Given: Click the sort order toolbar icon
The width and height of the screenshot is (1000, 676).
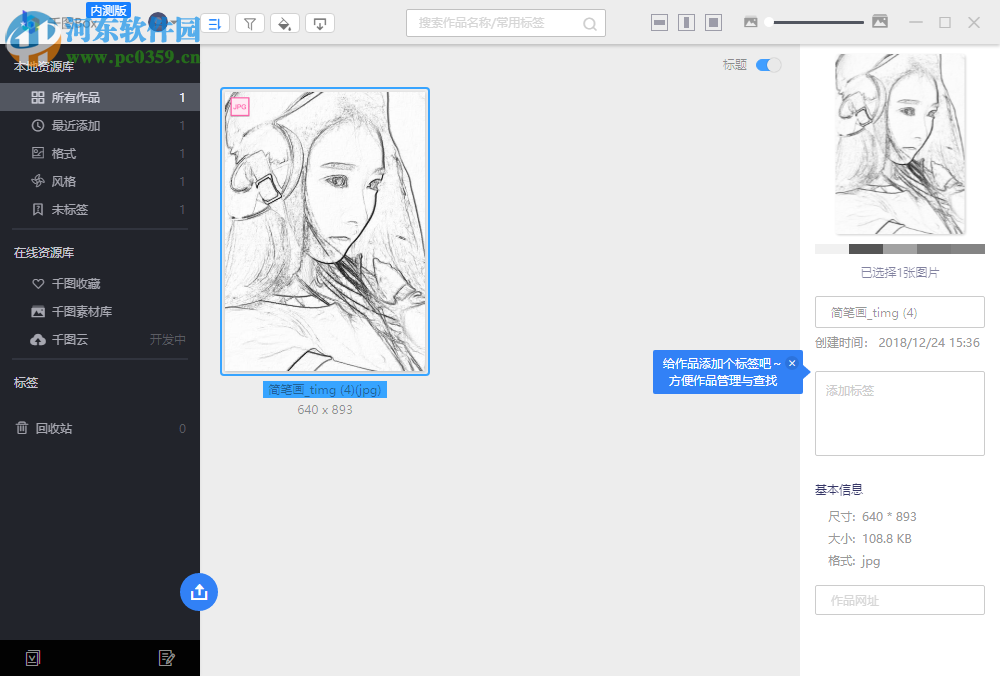Looking at the screenshot, I should pos(215,24).
